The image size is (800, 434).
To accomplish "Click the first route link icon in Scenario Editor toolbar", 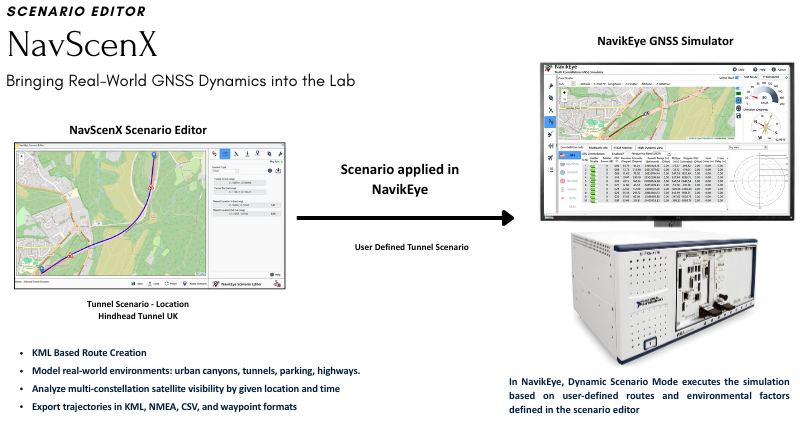I will click(214, 154).
